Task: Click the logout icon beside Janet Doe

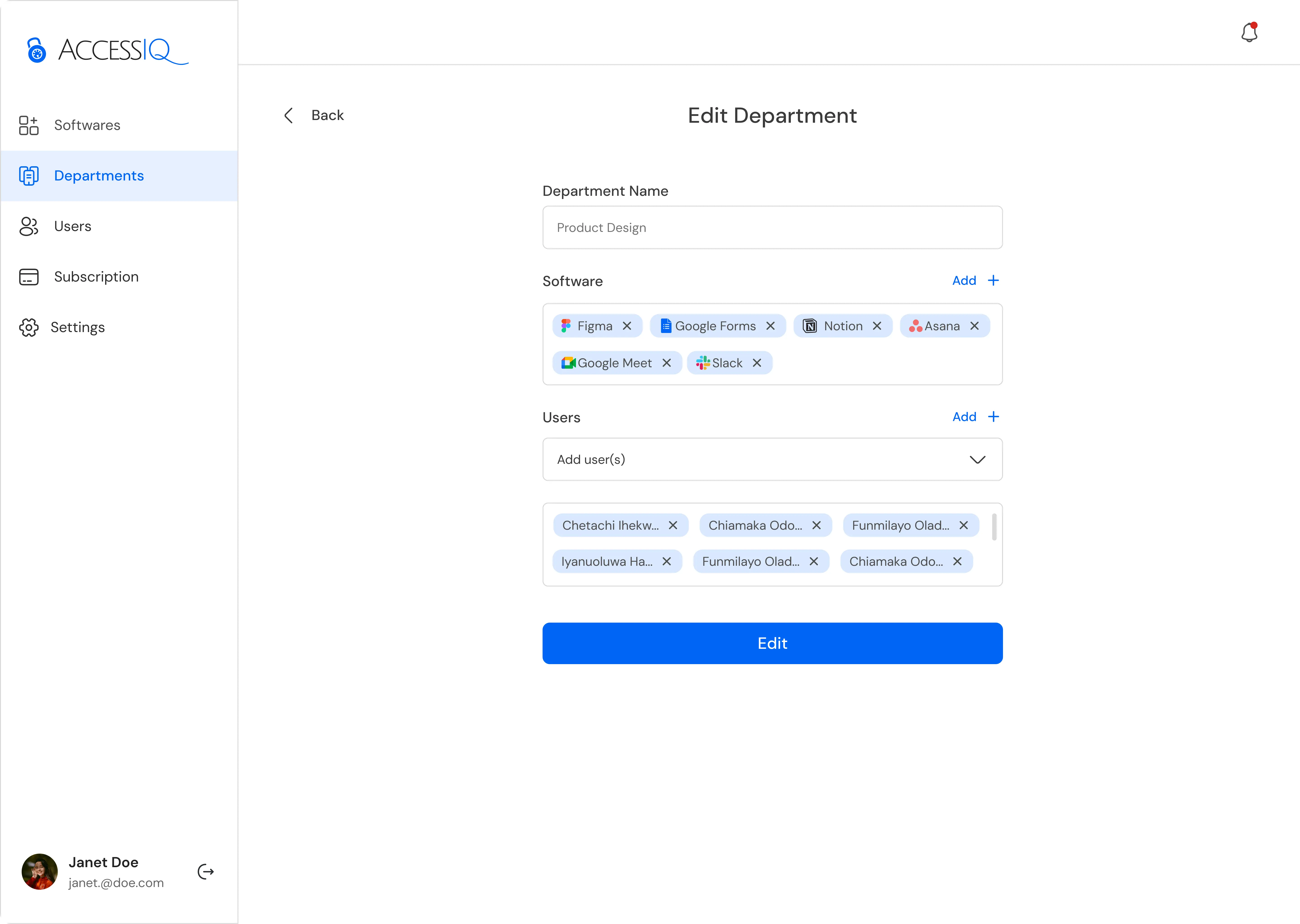Action: click(x=205, y=872)
